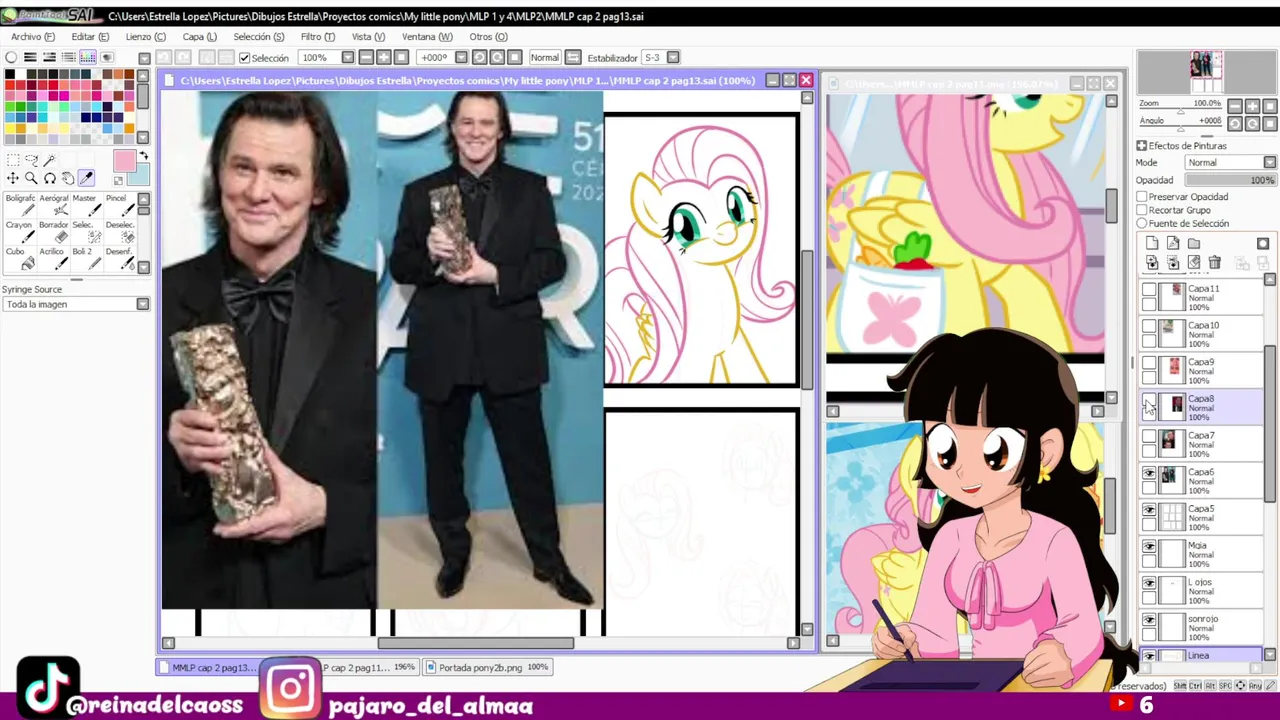The height and width of the screenshot is (720, 1280).
Task: Choose the Master brush tool
Action: click(x=87, y=205)
